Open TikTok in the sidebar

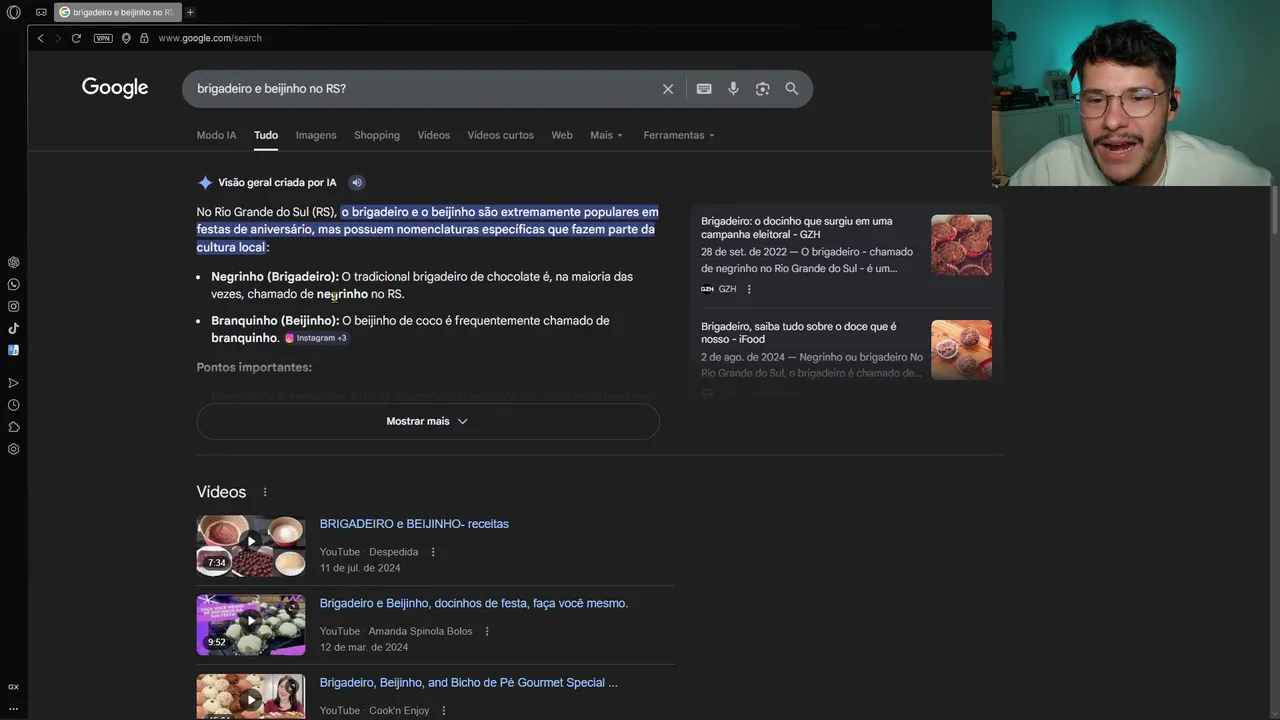tap(13, 328)
